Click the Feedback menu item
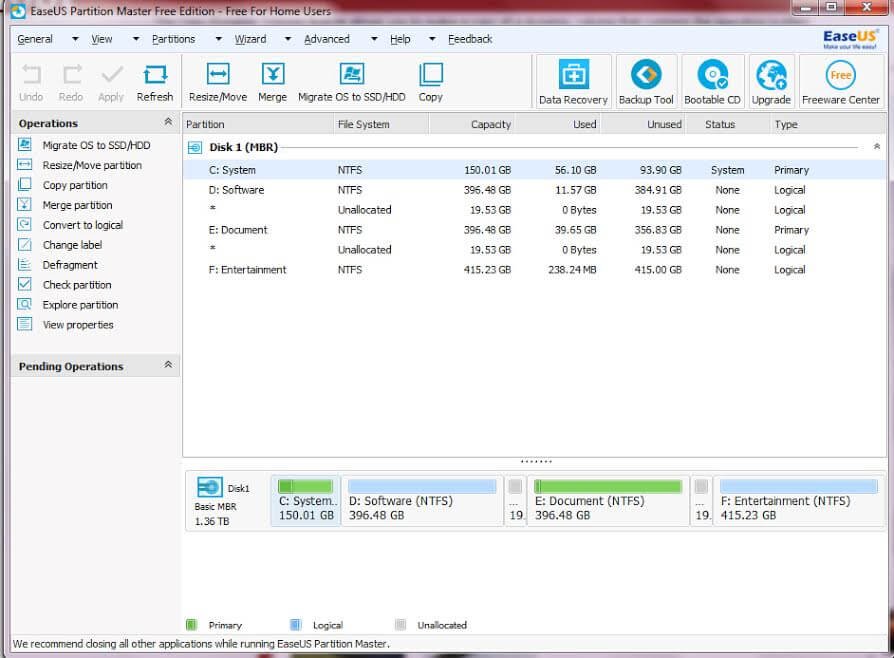This screenshot has height=658, width=894. coord(470,39)
